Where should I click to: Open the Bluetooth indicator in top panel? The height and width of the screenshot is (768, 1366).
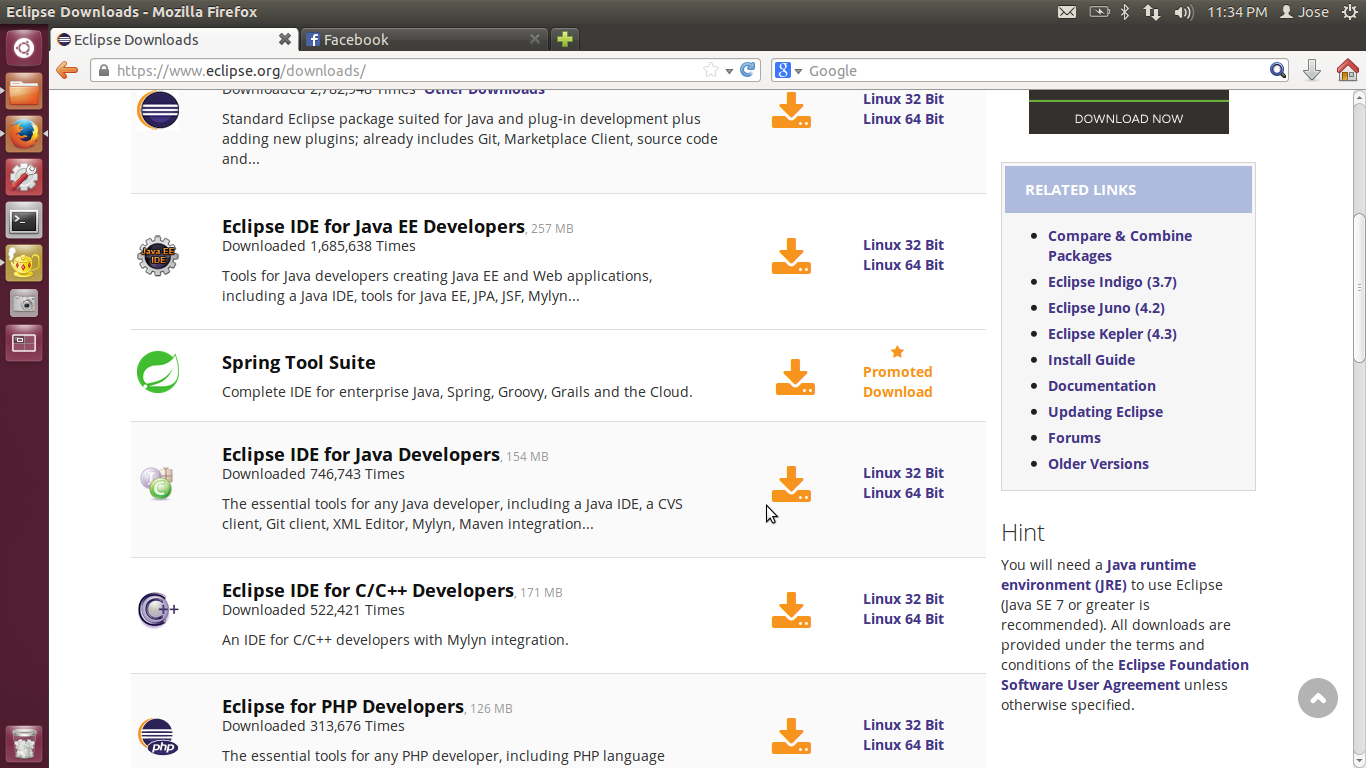(x=1124, y=12)
